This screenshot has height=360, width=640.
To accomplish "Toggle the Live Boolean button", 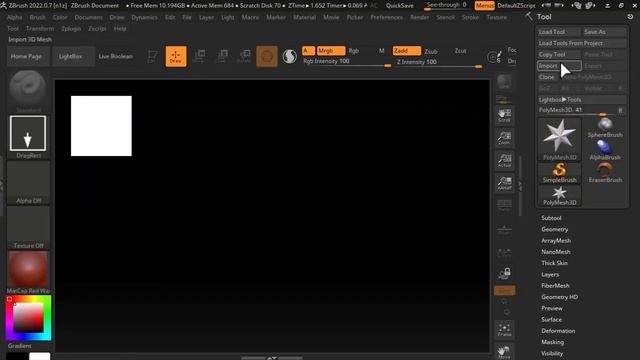I will point(116,56).
